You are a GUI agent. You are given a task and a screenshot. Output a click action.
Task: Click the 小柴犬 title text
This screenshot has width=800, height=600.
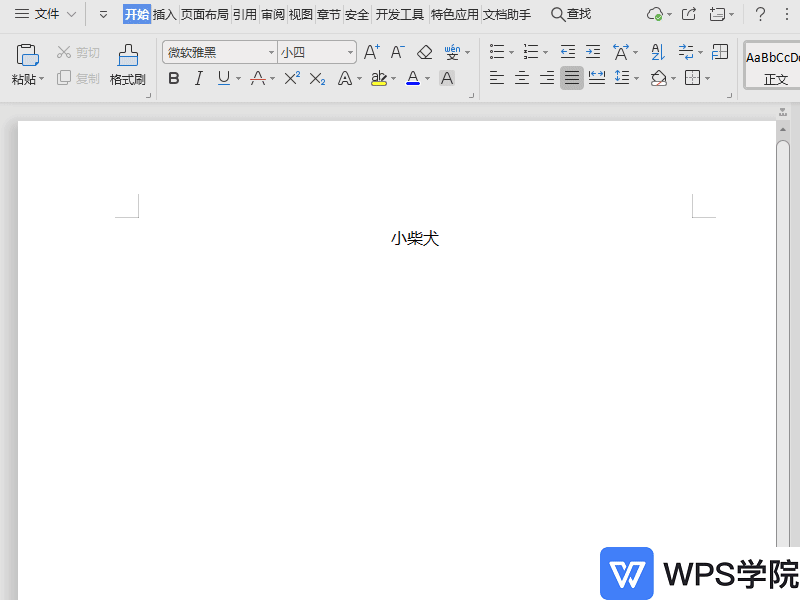[415, 238]
